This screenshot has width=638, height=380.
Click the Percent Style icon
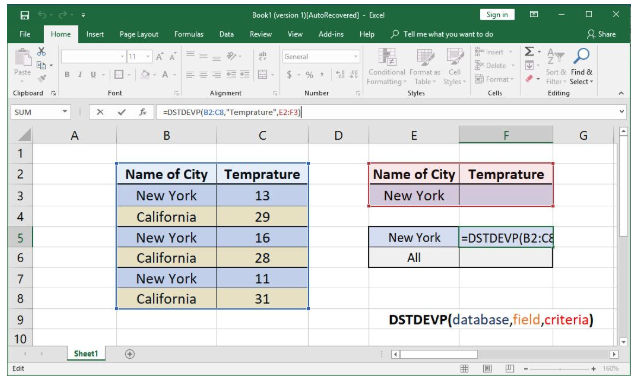309,74
